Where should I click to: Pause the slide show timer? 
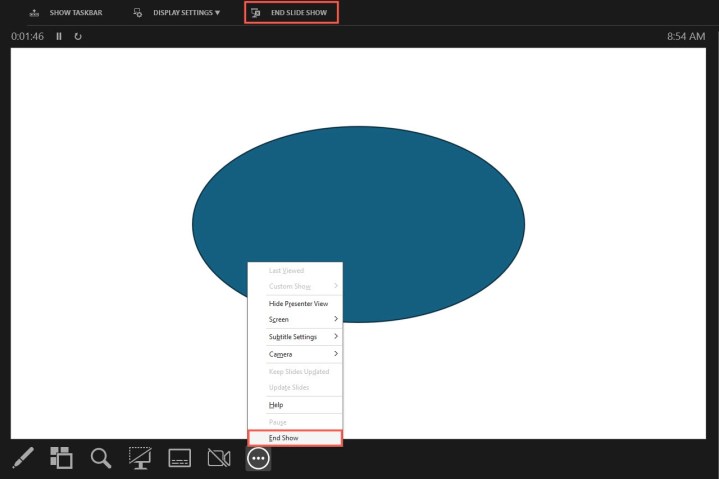pos(59,36)
